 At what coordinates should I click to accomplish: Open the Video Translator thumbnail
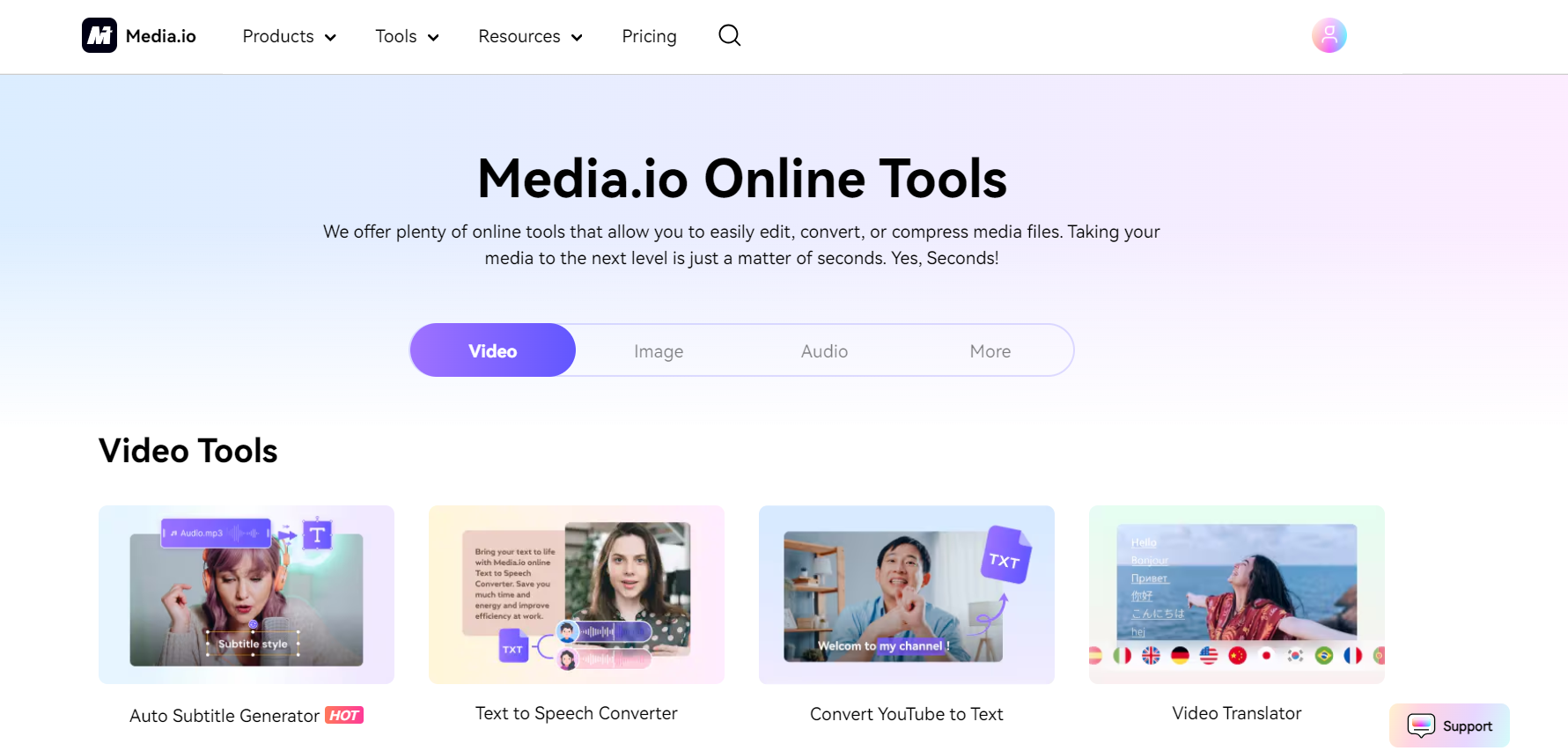pyautogui.click(x=1237, y=594)
